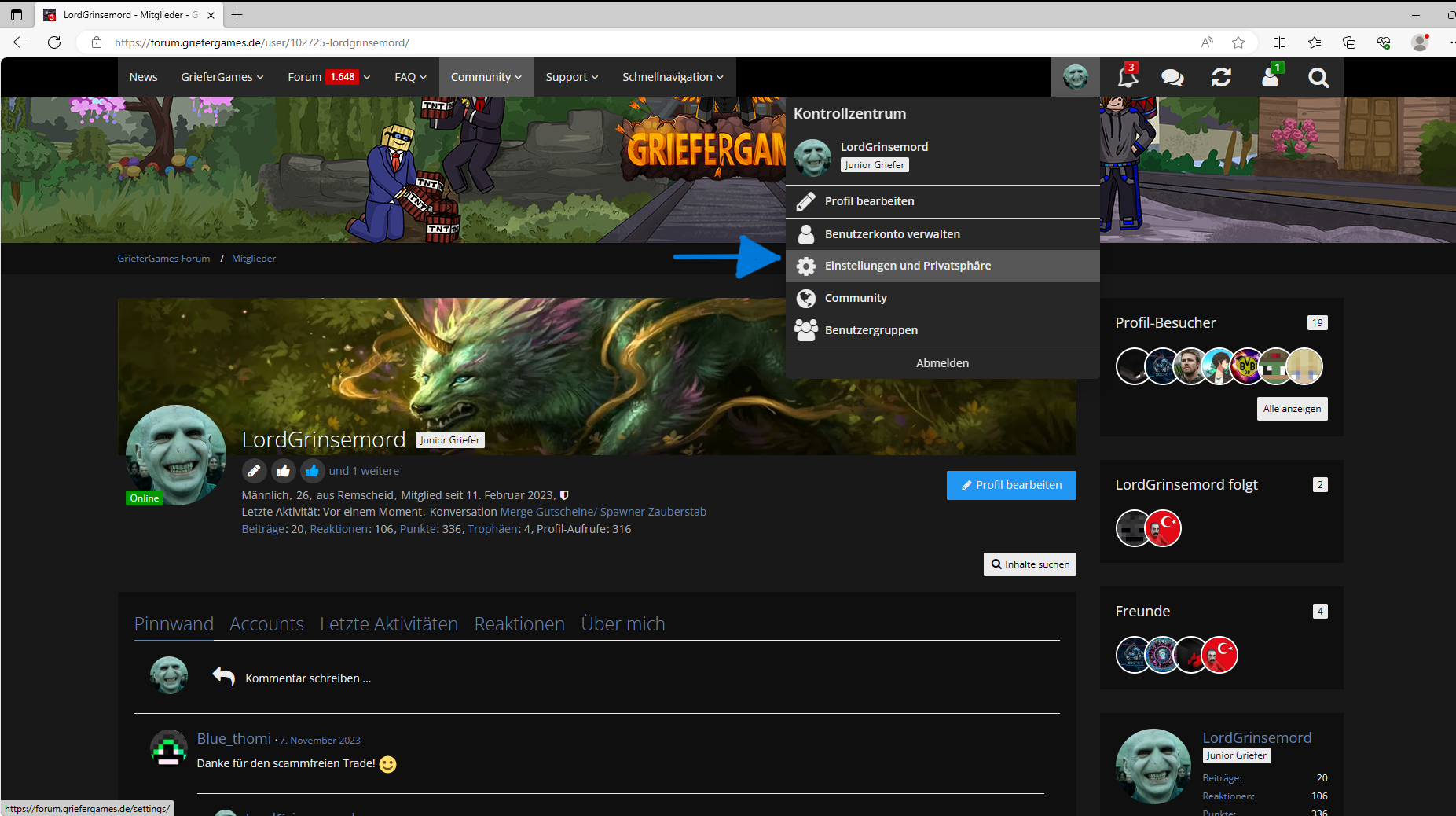The height and width of the screenshot is (816, 1456).
Task: Click the Inhalte suchen button
Action: (1030, 564)
